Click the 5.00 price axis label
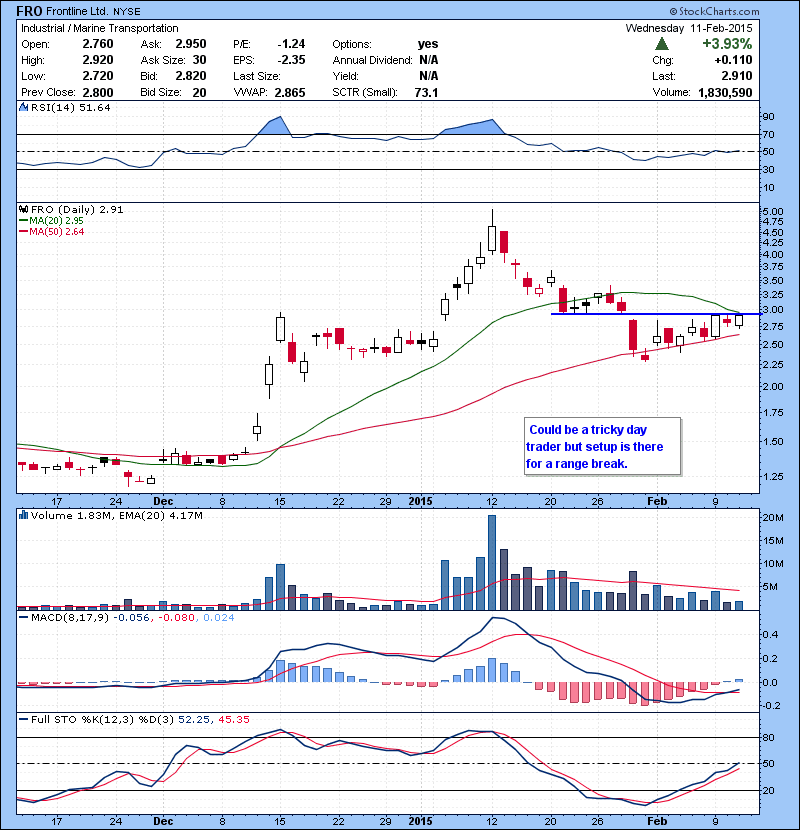Image resolution: width=800 pixels, height=830 pixels. pyautogui.click(x=771, y=211)
